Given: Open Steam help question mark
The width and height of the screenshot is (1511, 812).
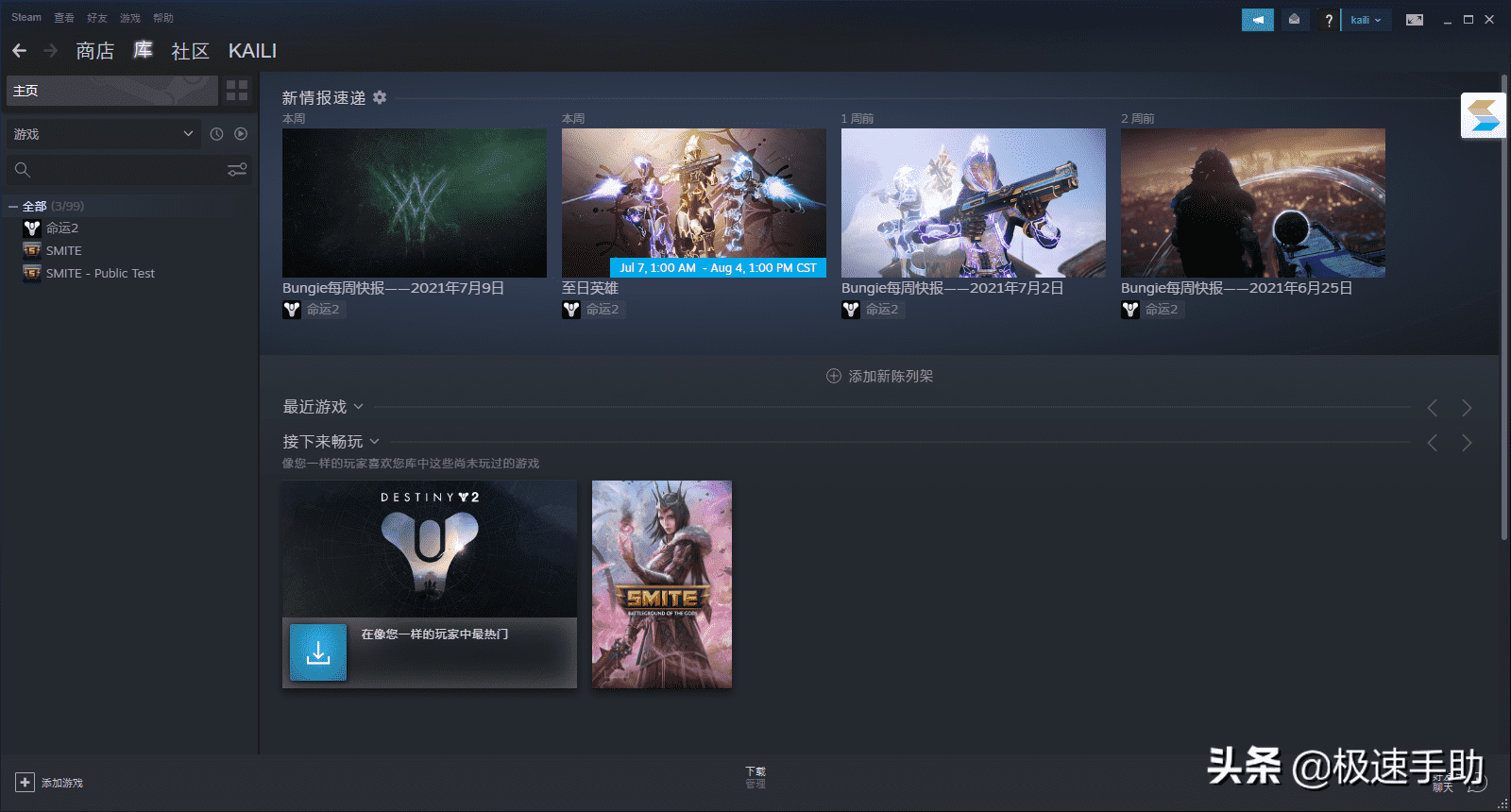Looking at the screenshot, I should coord(1329,20).
